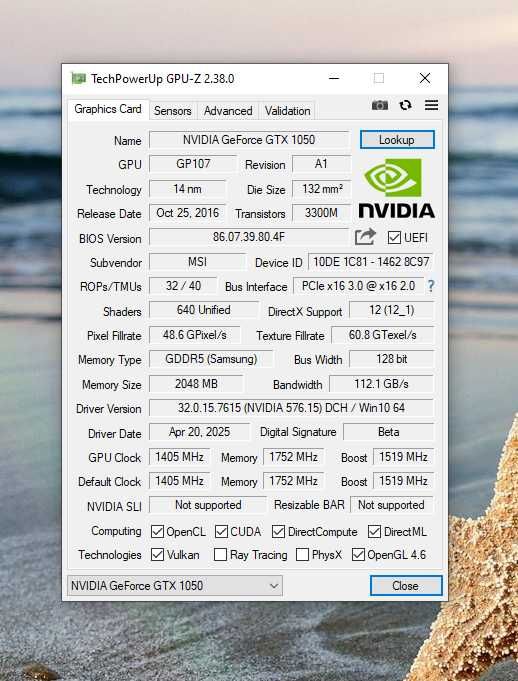This screenshot has width=518, height=681.
Task: Click the GPU field showing GP107
Action: [193, 164]
